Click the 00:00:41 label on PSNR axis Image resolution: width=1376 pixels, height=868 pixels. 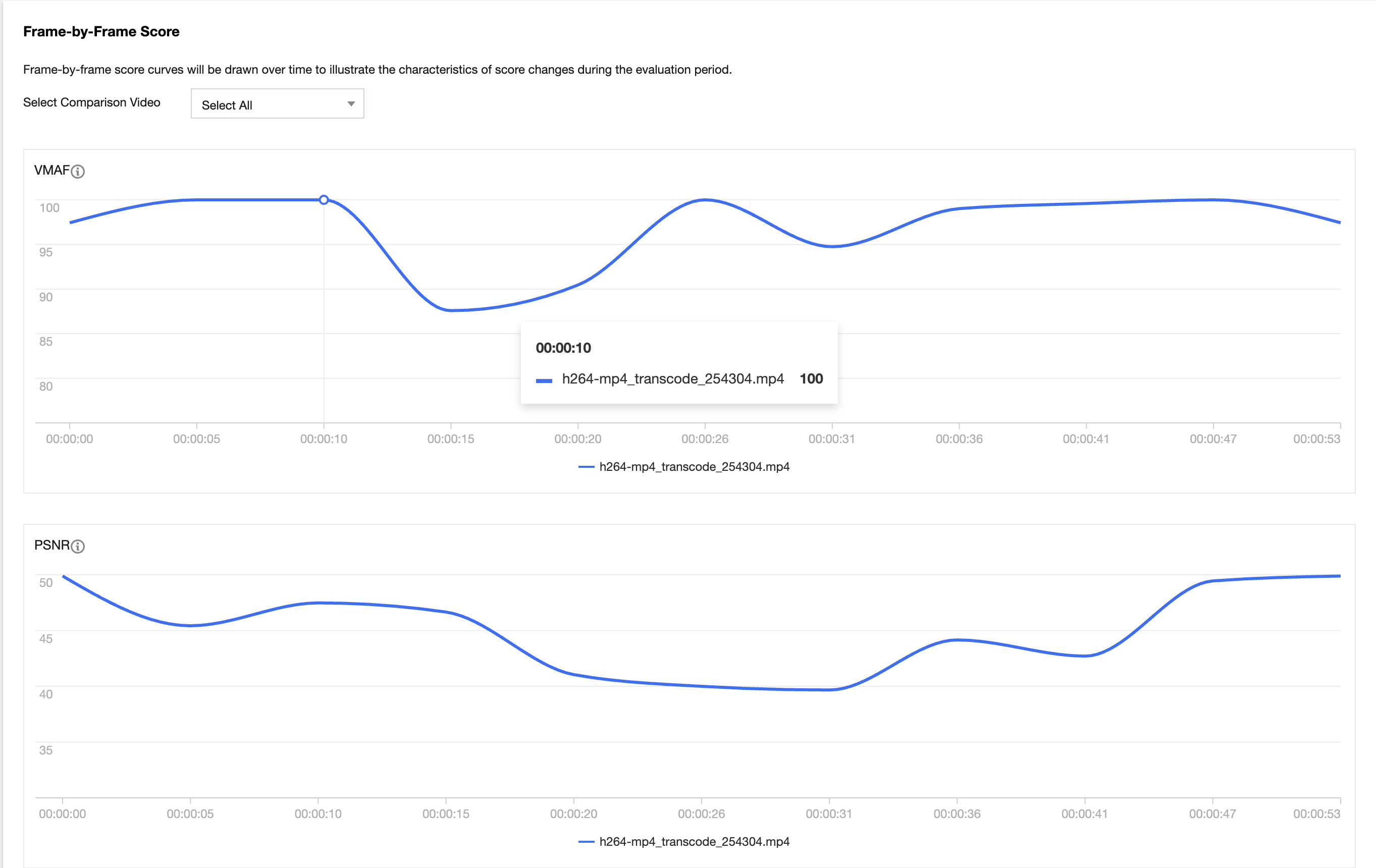click(x=1084, y=813)
